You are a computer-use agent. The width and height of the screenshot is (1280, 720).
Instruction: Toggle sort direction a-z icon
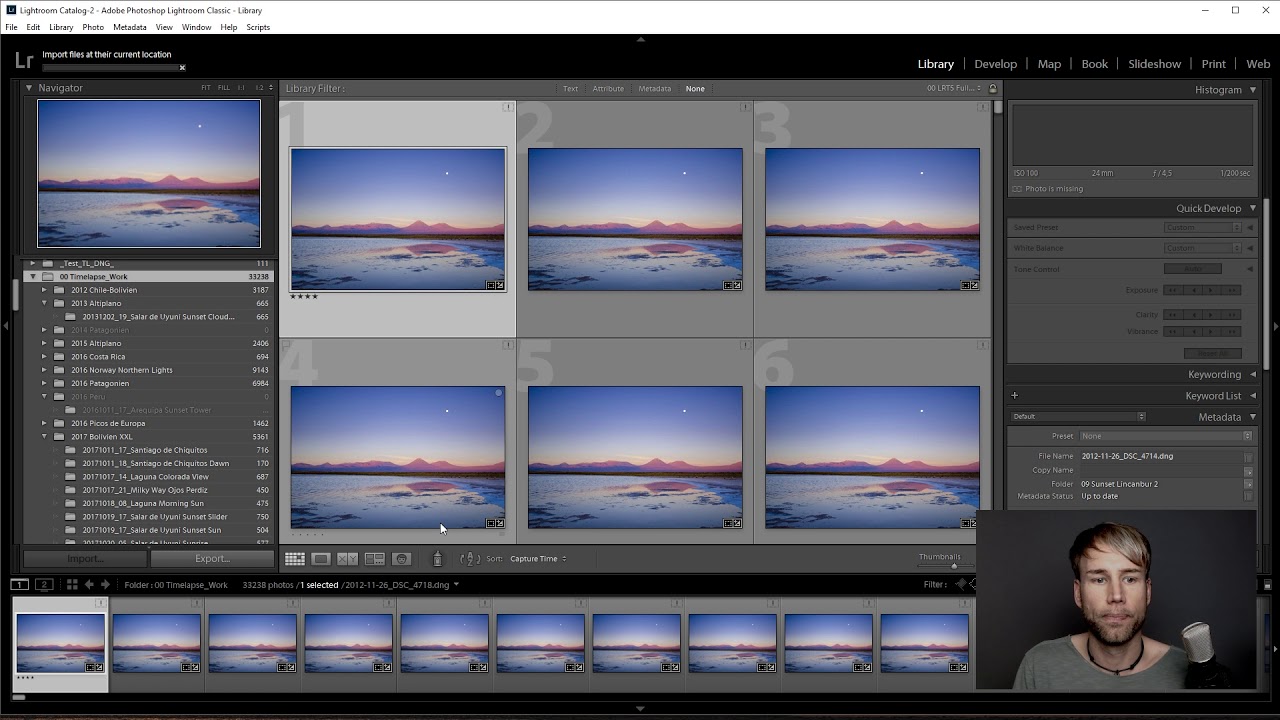[470, 559]
